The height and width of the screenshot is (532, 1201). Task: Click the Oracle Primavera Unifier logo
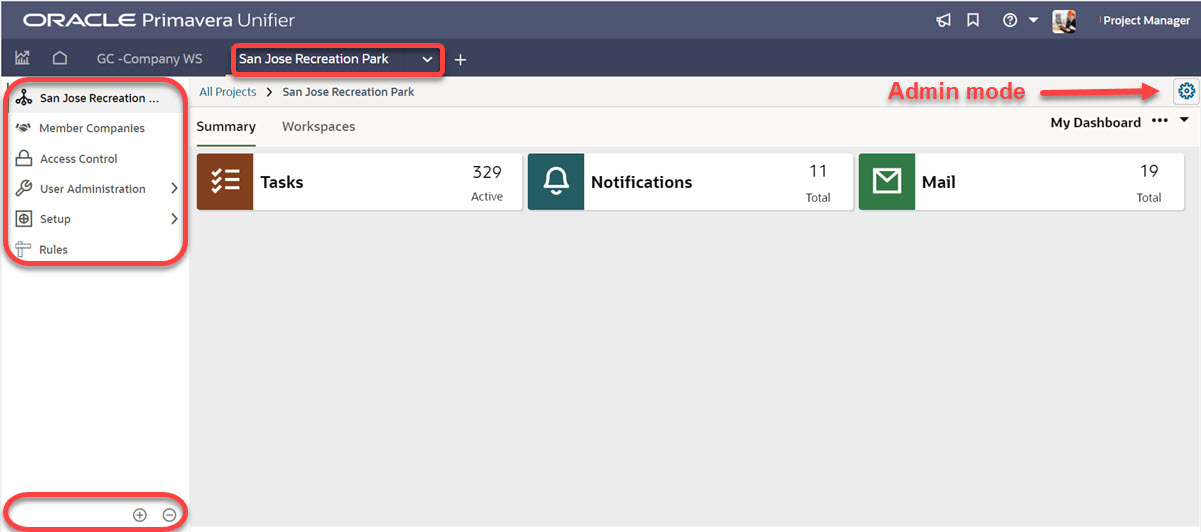(x=158, y=20)
